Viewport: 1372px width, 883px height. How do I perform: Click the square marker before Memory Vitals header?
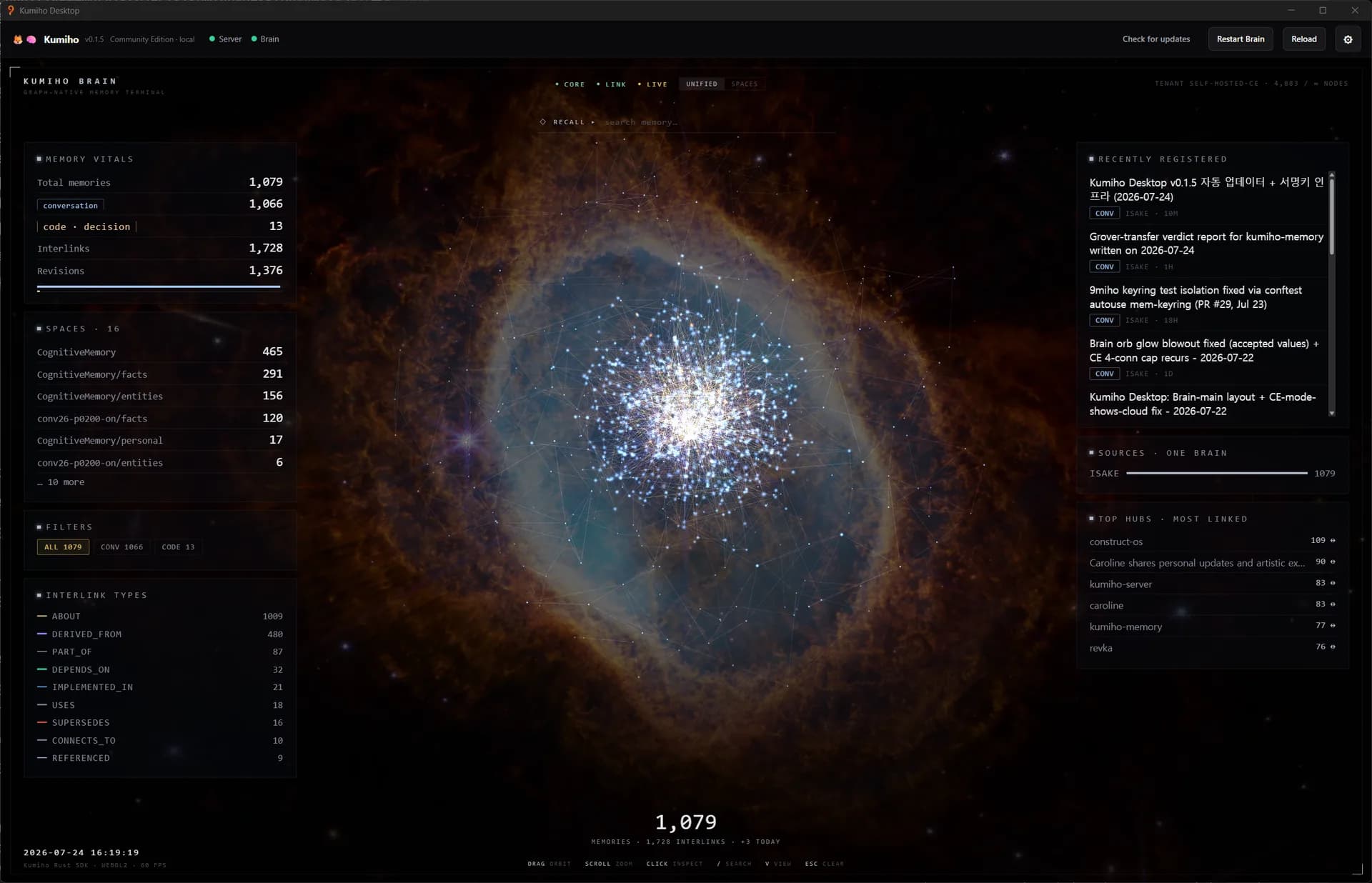click(x=39, y=159)
